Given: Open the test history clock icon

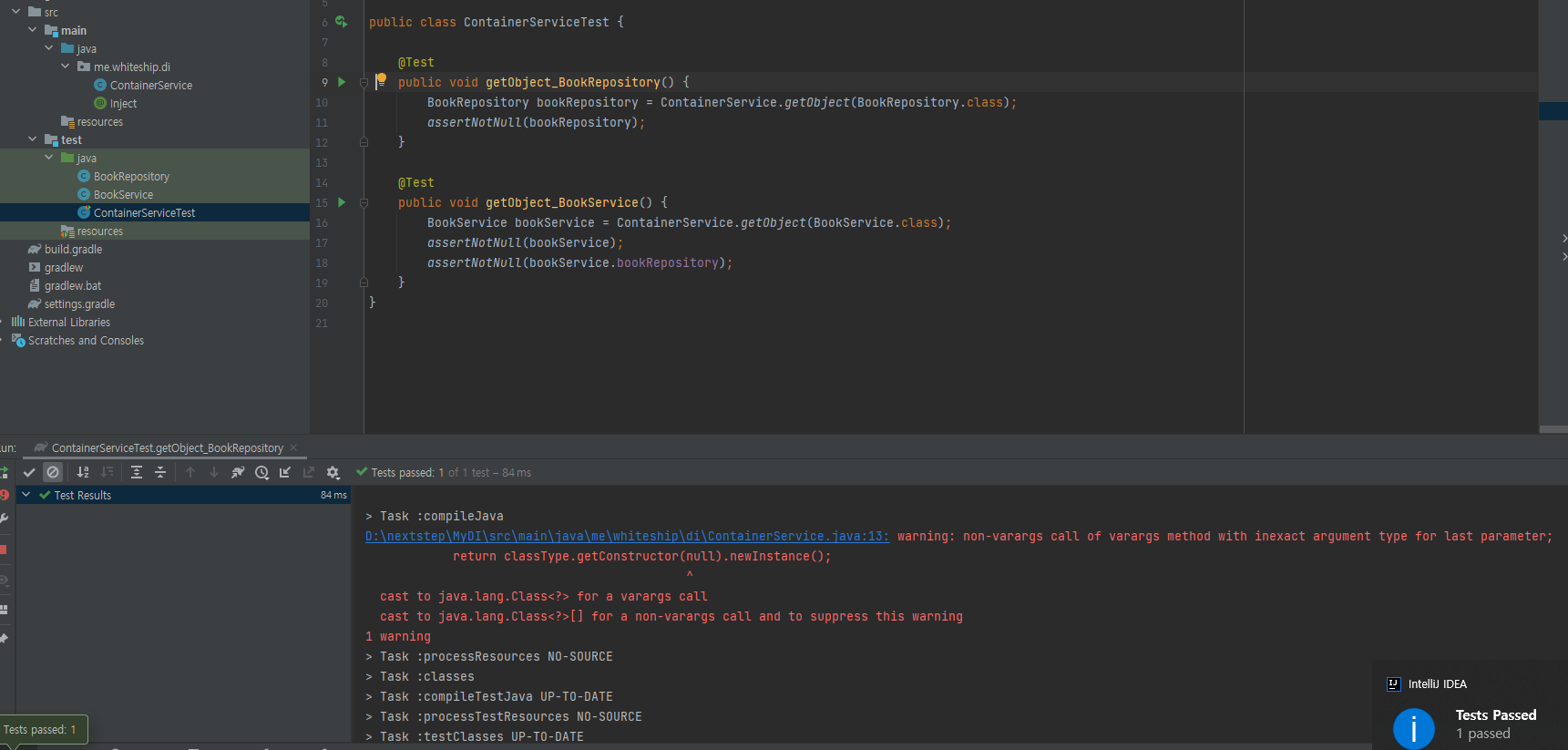Looking at the screenshot, I should pos(261,472).
